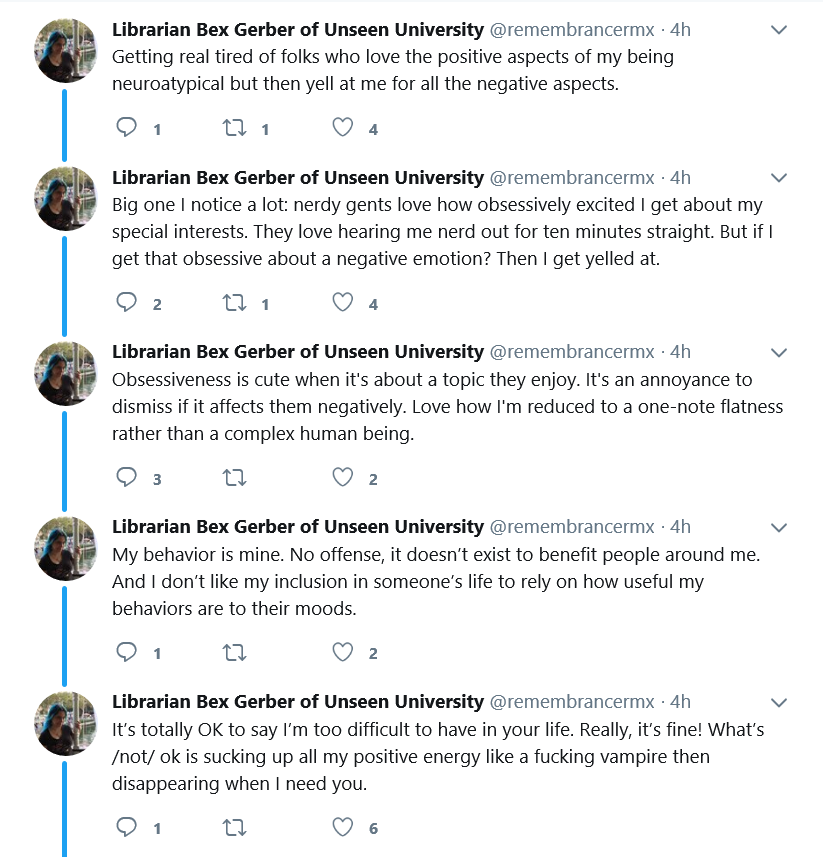The width and height of the screenshot is (823, 857).
Task: Like the 'Obsessiveness is cute' tweet
Action: 343,477
